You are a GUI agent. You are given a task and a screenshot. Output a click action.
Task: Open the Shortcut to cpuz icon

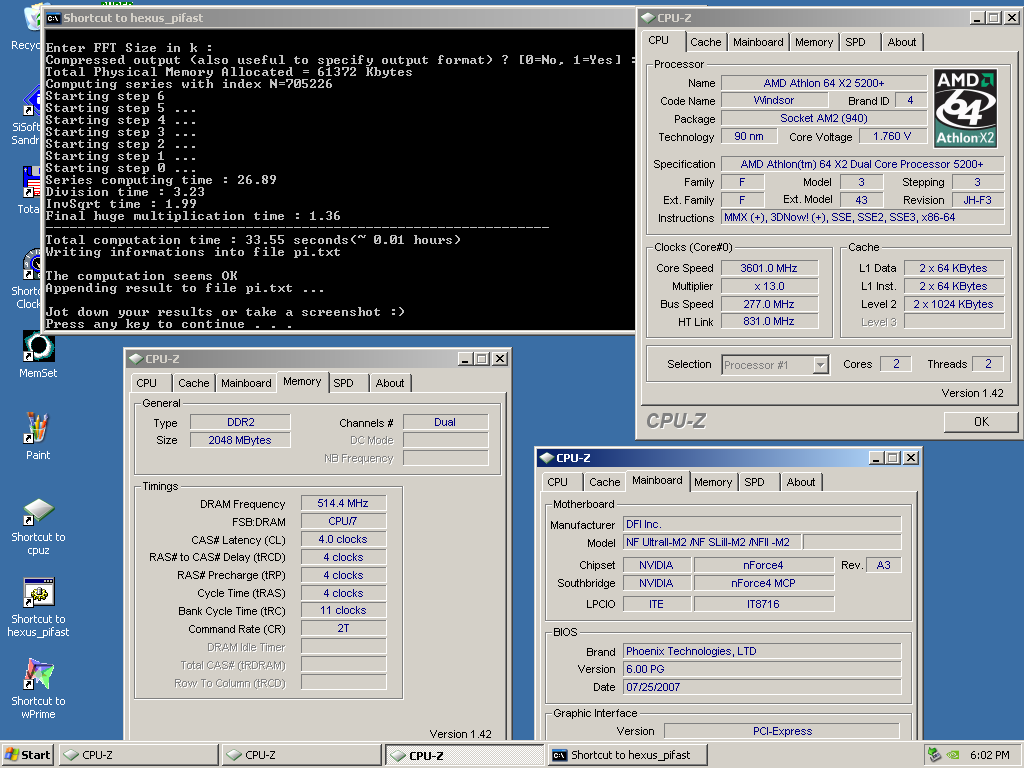click(x=38, y=526)
